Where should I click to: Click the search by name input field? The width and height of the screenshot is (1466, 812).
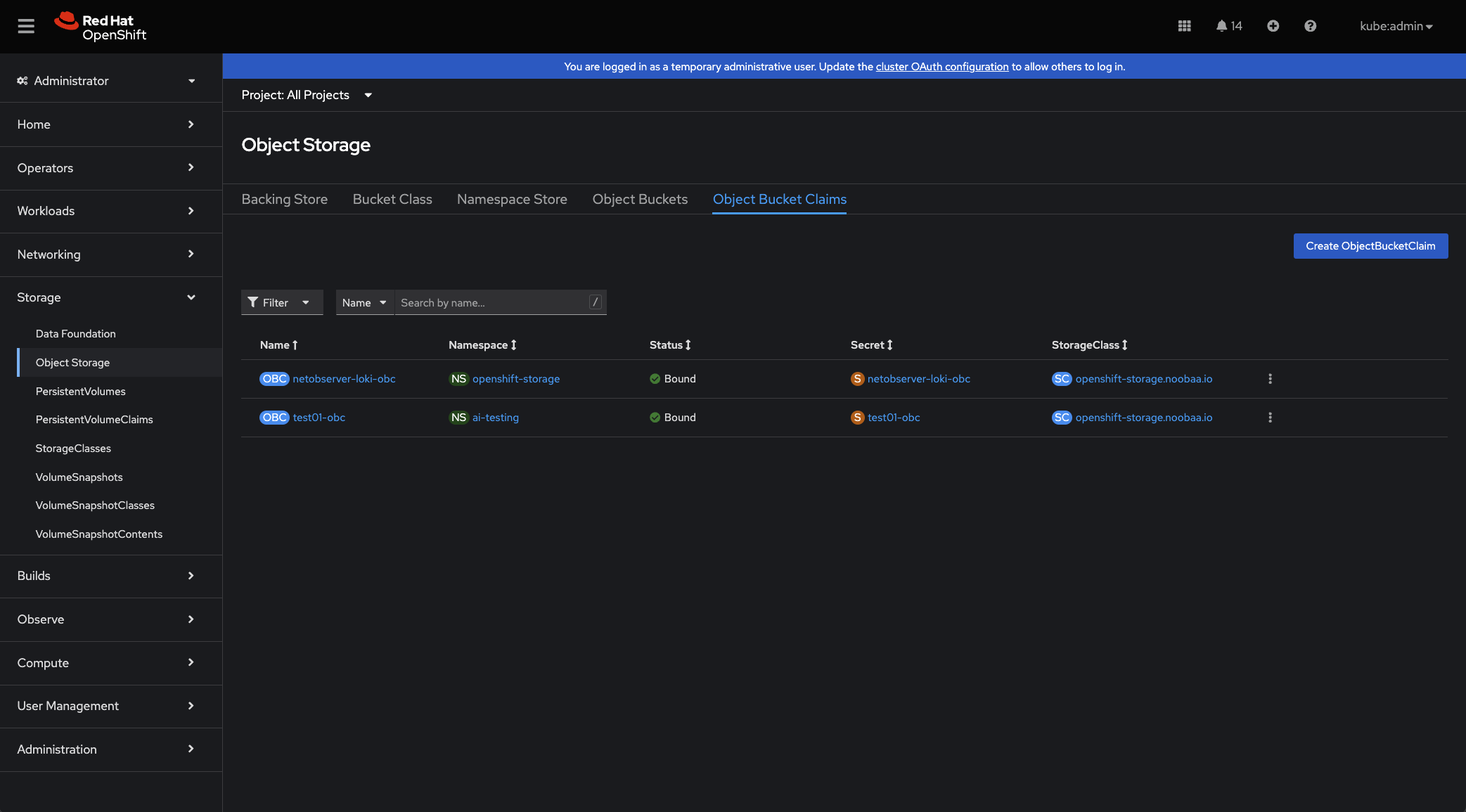(492, 302)
